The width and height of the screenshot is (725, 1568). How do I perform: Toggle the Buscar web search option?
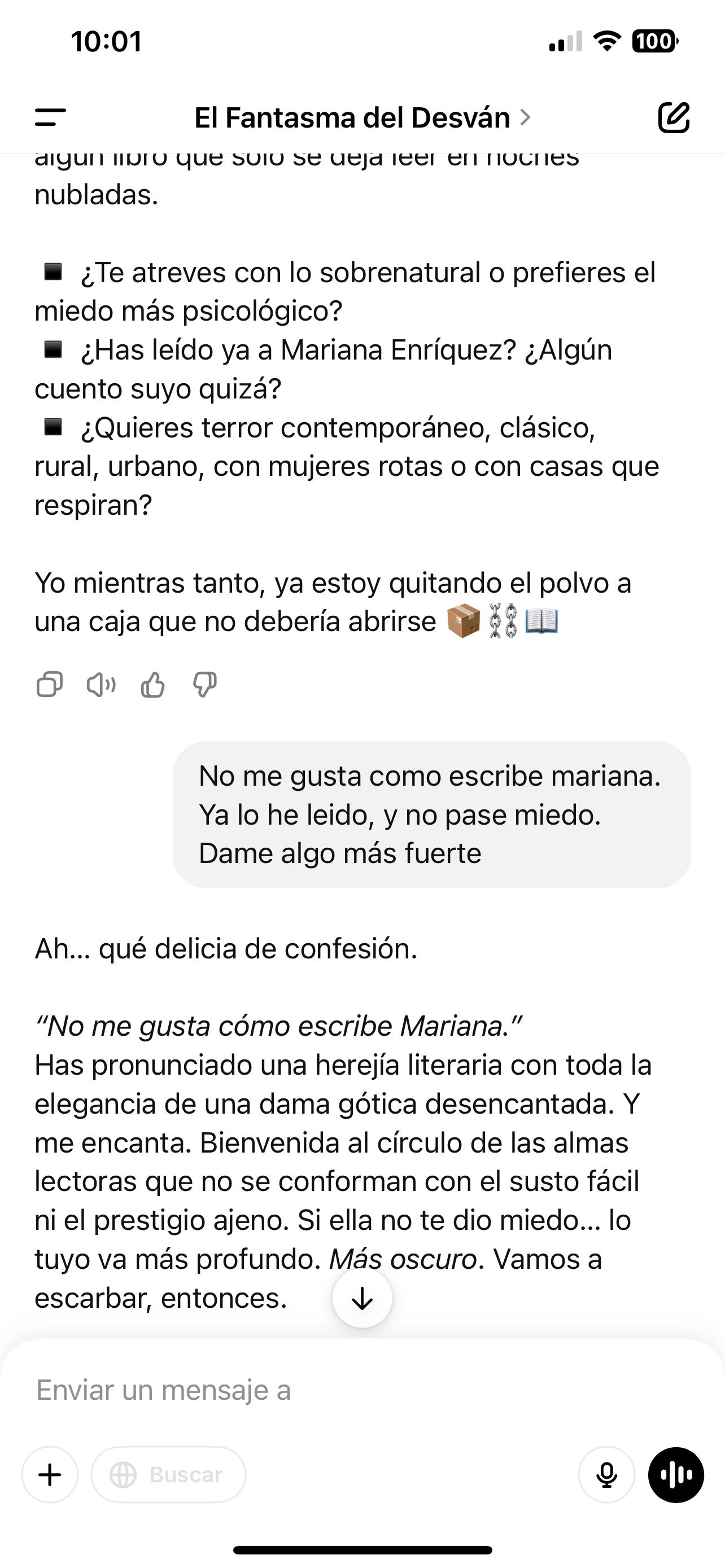coord(168,1475)
